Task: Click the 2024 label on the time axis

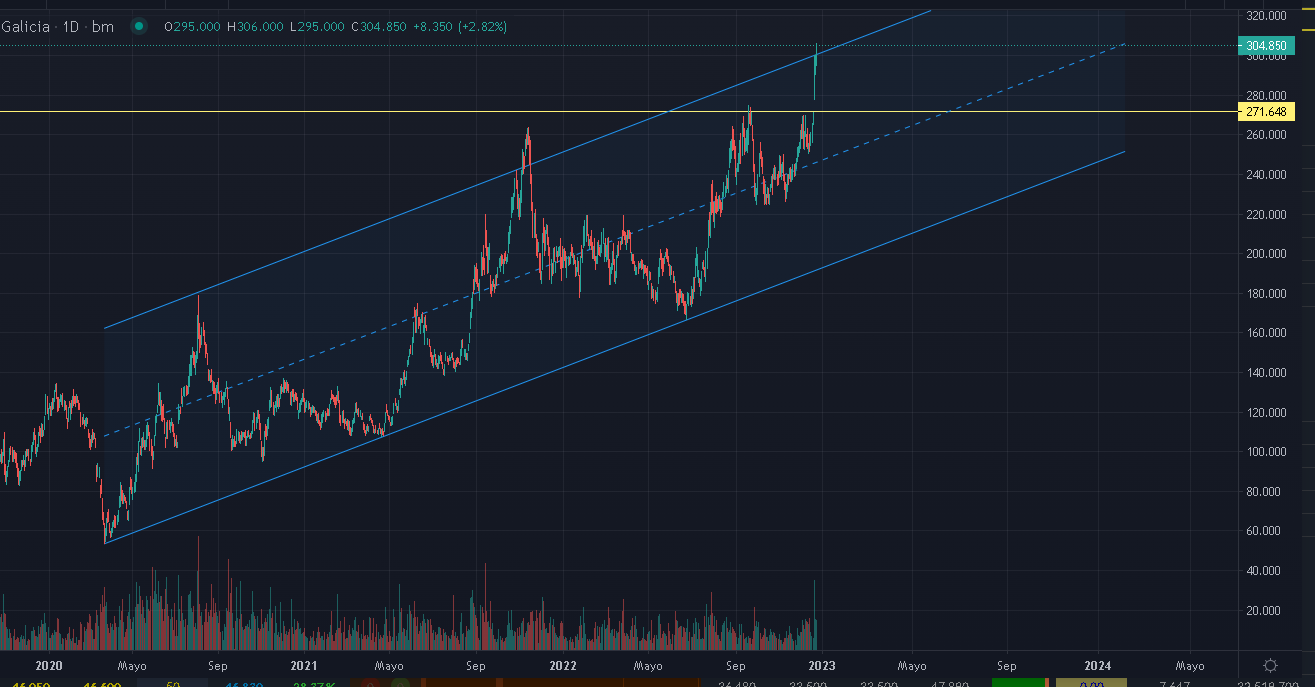Action: click(x=1097, y=666)
